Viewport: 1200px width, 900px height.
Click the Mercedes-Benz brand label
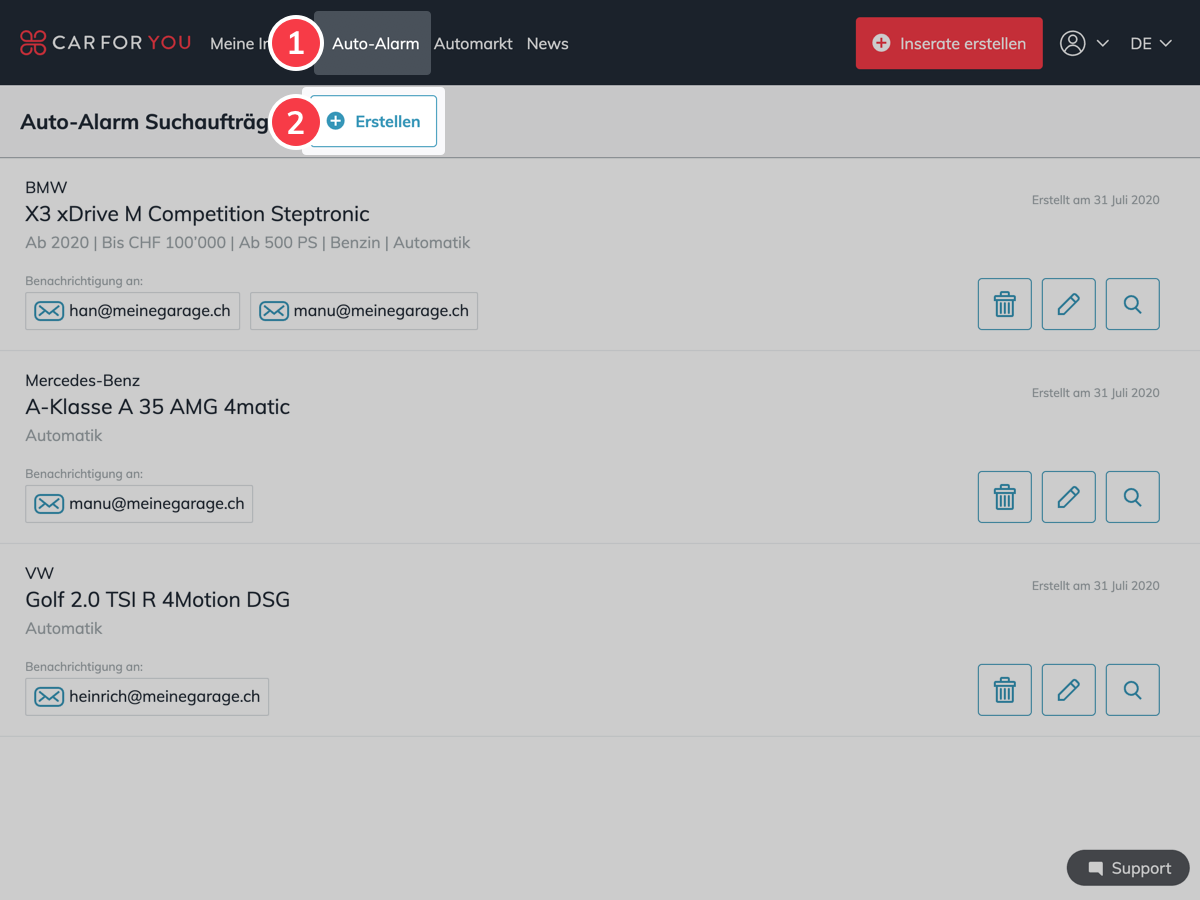tap(82, 380)
